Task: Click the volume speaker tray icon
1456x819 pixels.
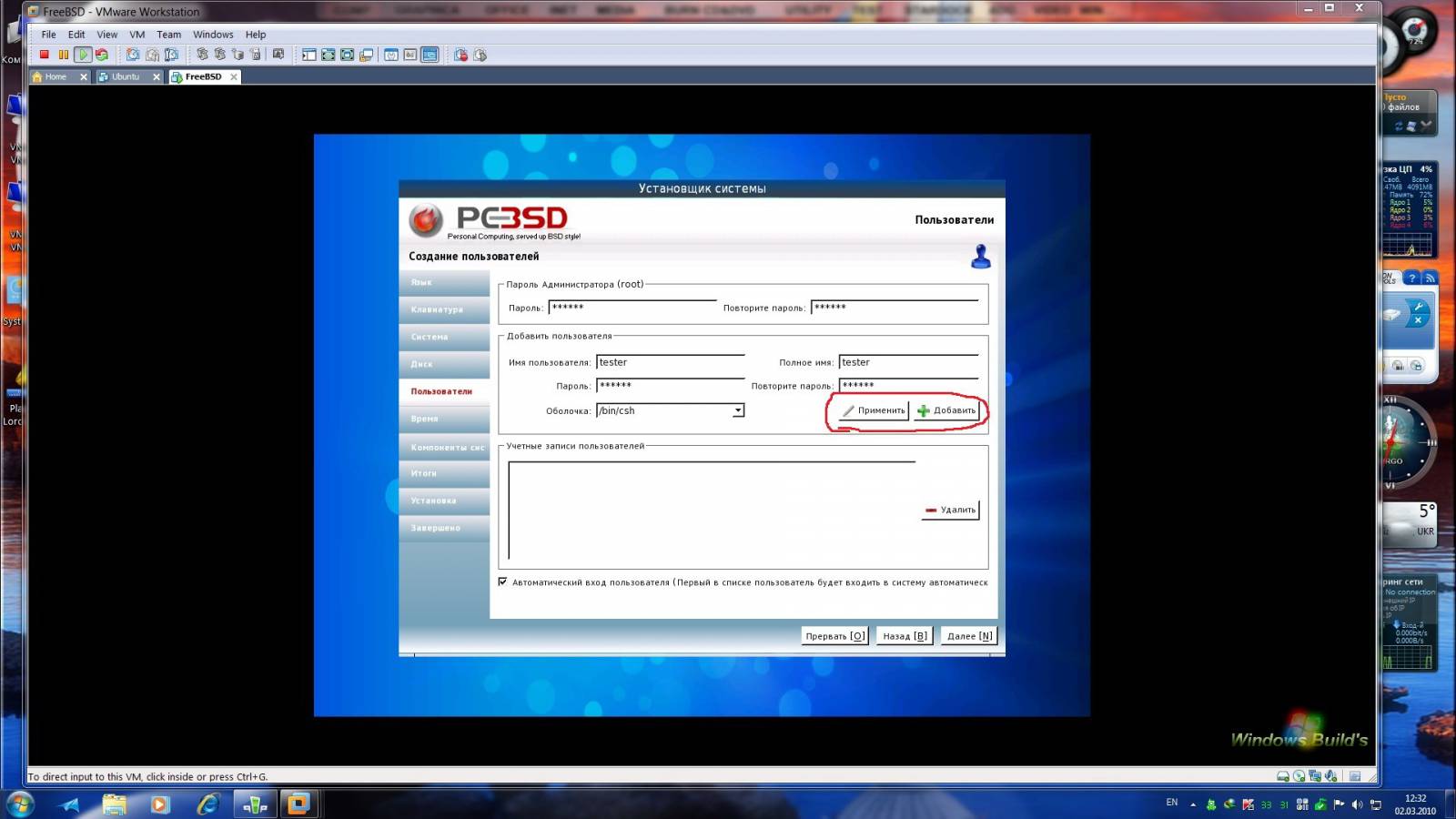Action: pos(1357,804)
